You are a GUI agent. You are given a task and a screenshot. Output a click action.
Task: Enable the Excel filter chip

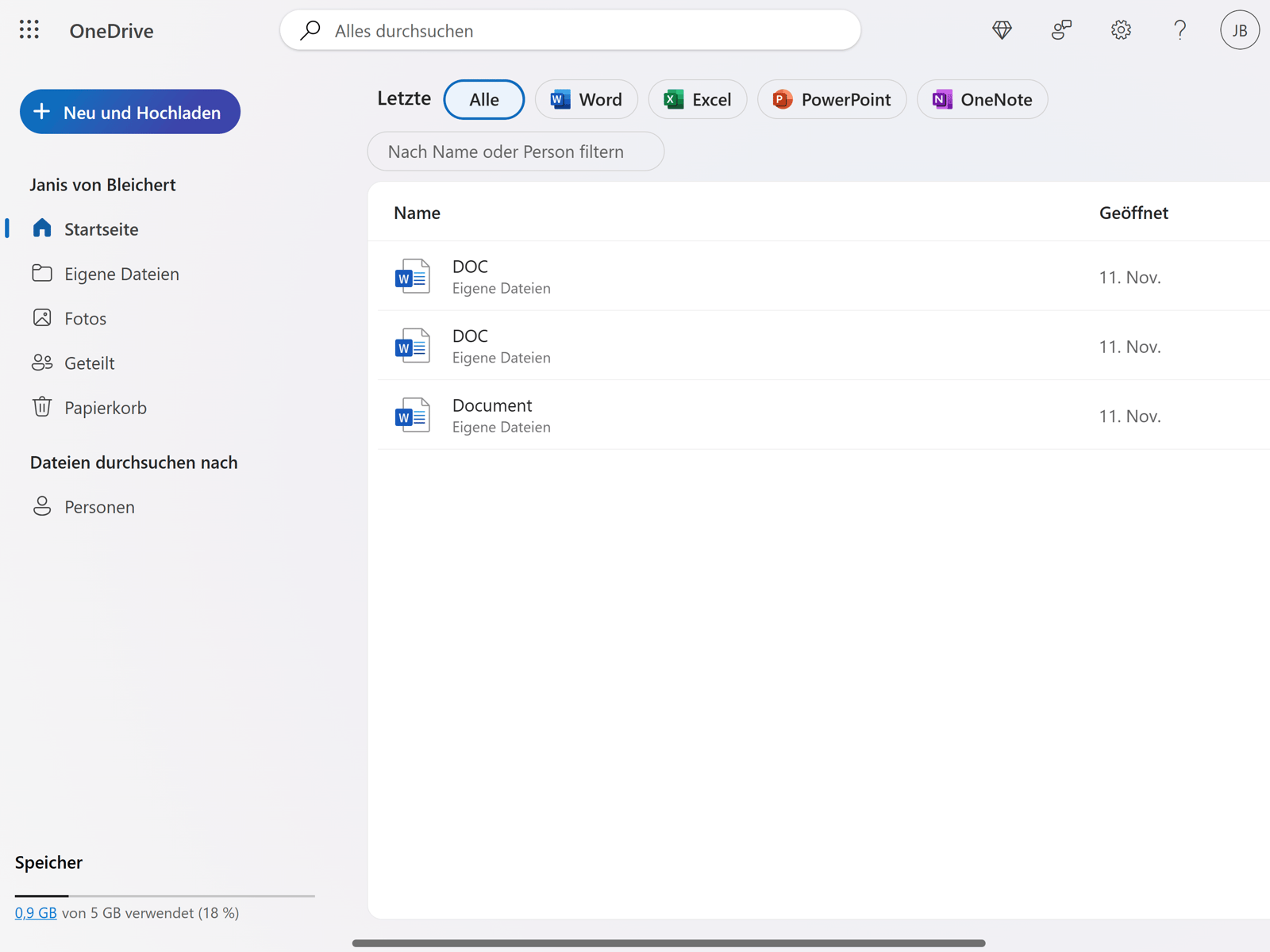pos(697,99)
